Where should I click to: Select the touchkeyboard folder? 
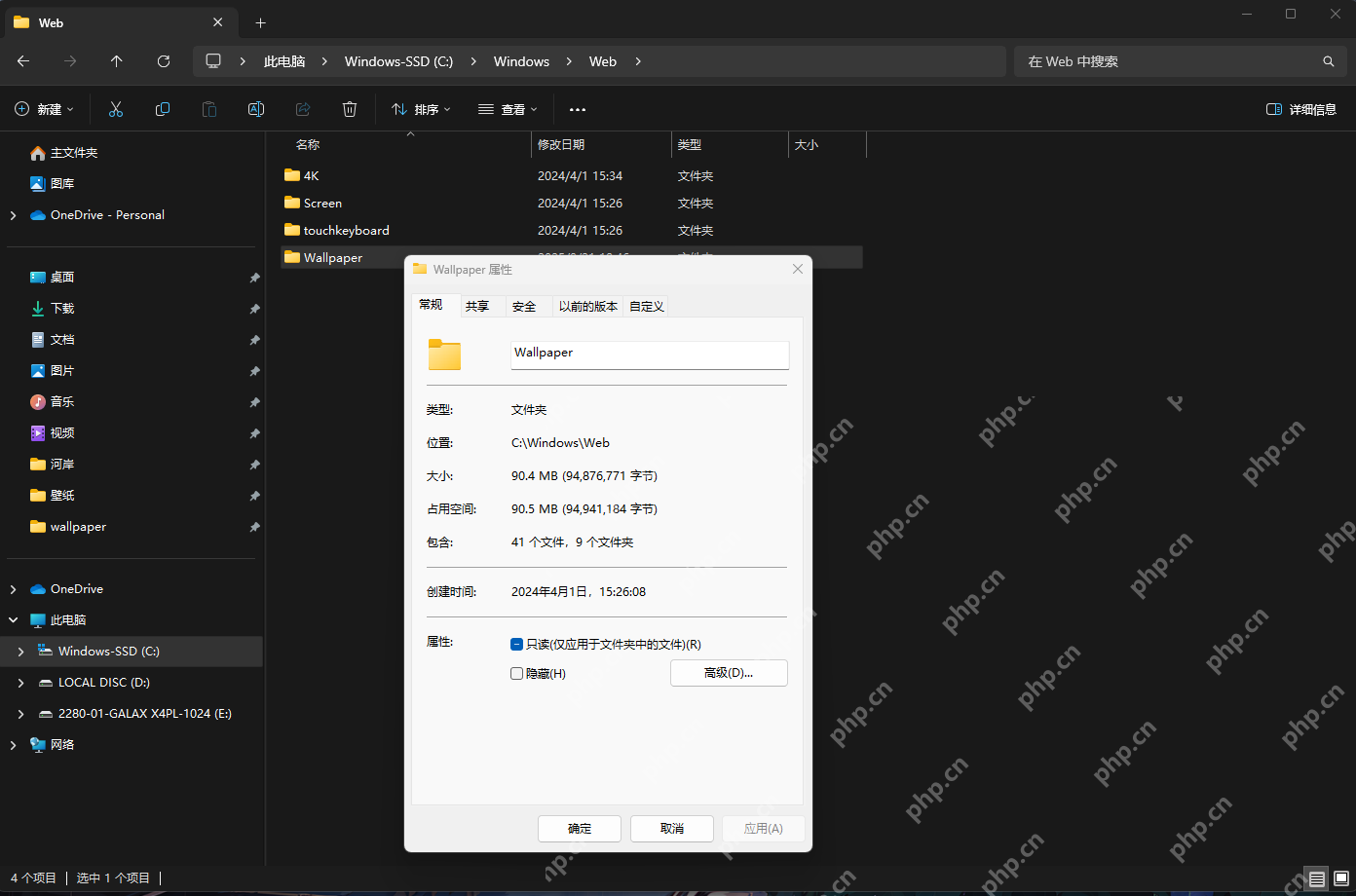pyautogui.click(x=572, y=231)
